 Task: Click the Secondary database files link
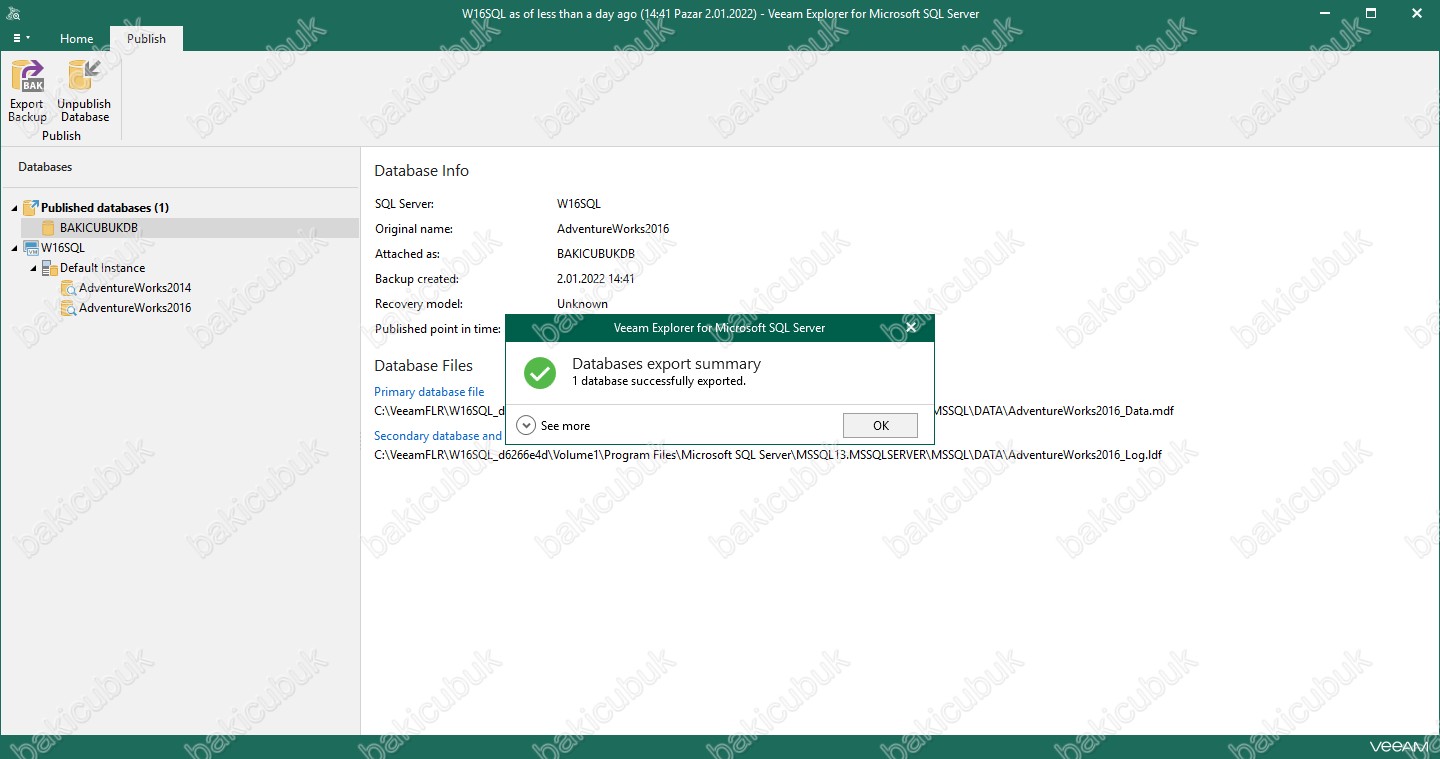(x=438, y=436)
